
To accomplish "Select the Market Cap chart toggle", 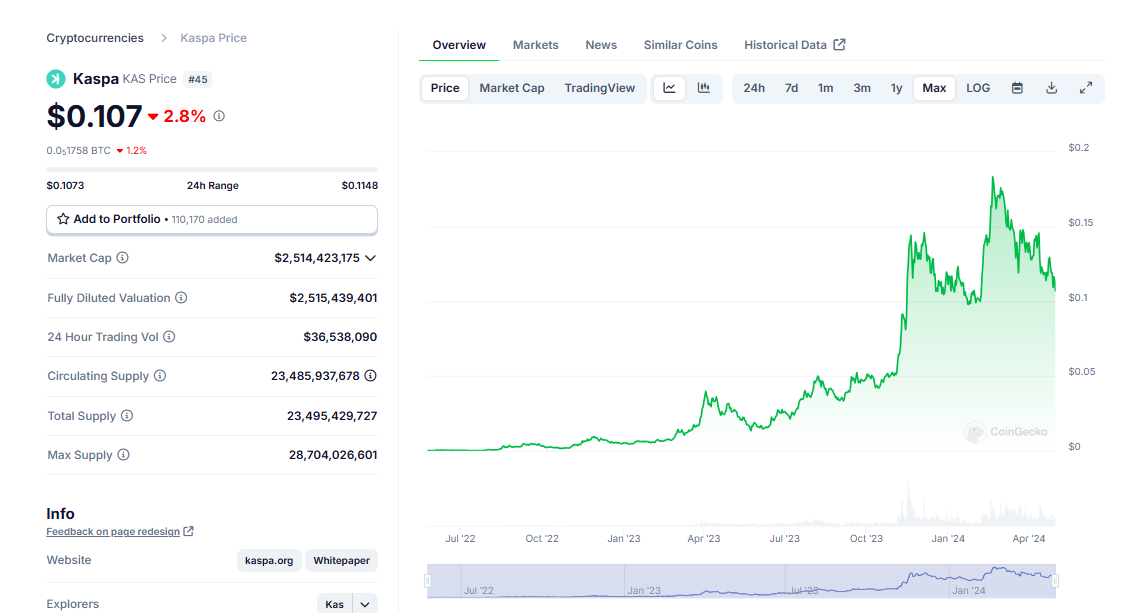I will click(x=512, y=88).
